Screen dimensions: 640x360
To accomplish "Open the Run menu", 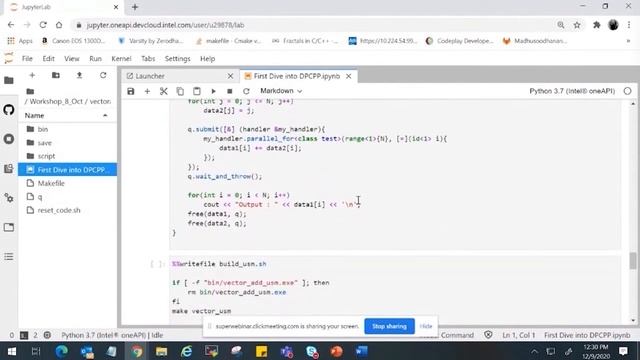I will (x=96, y=59).
